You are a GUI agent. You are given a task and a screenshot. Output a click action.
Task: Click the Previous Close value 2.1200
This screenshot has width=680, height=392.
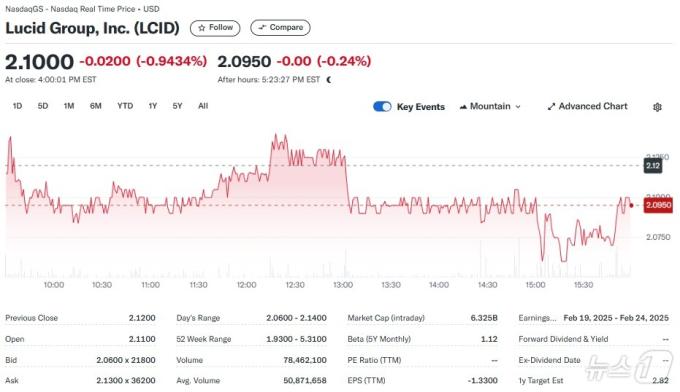click(142, 318)
